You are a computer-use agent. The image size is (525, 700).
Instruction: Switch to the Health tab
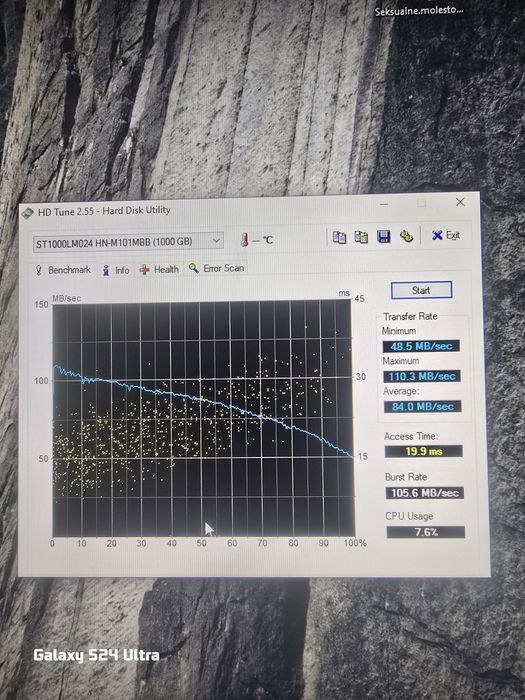click(x=159, y=269)
